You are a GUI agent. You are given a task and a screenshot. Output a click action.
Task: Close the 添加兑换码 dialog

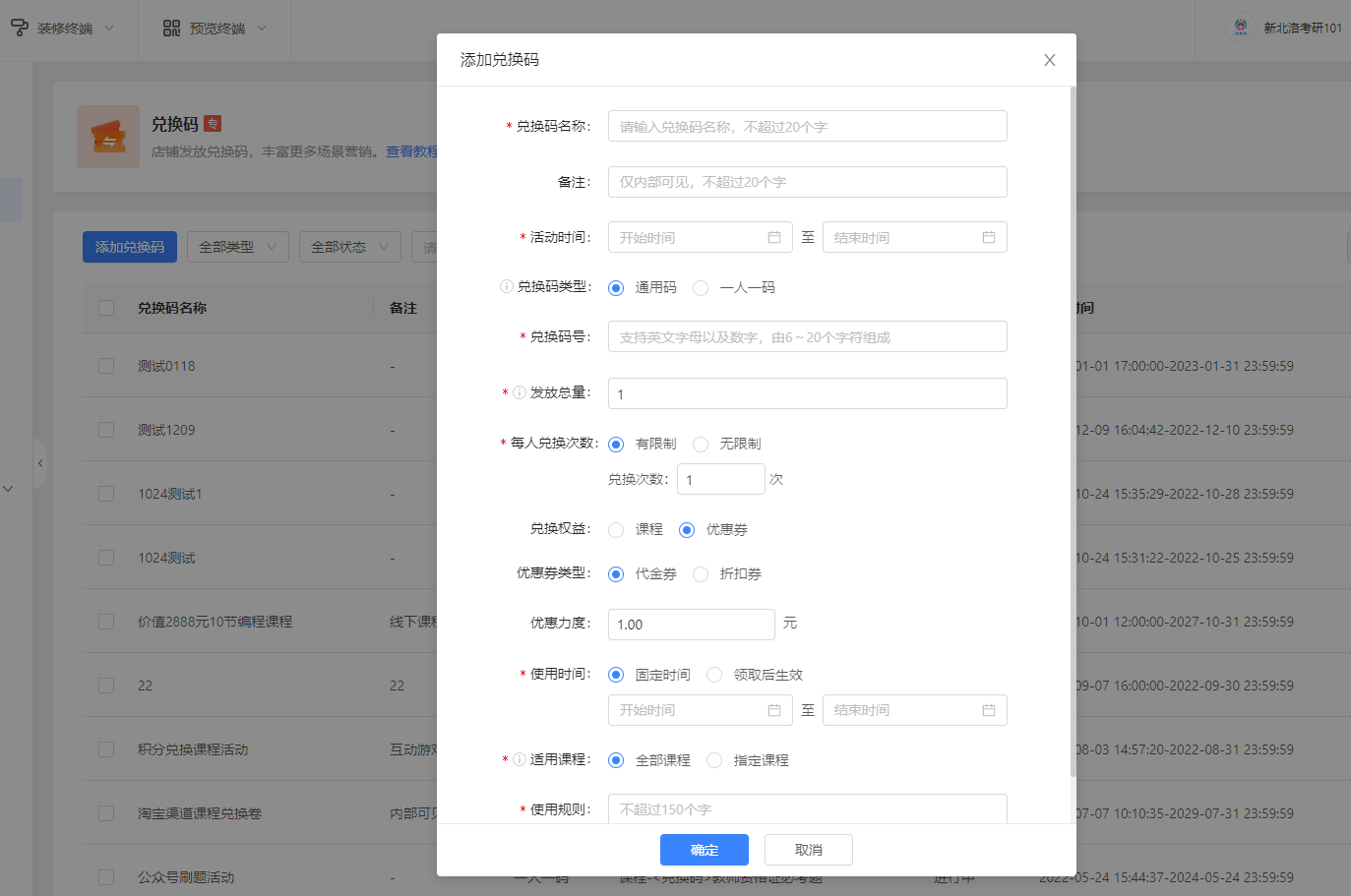1050,60
